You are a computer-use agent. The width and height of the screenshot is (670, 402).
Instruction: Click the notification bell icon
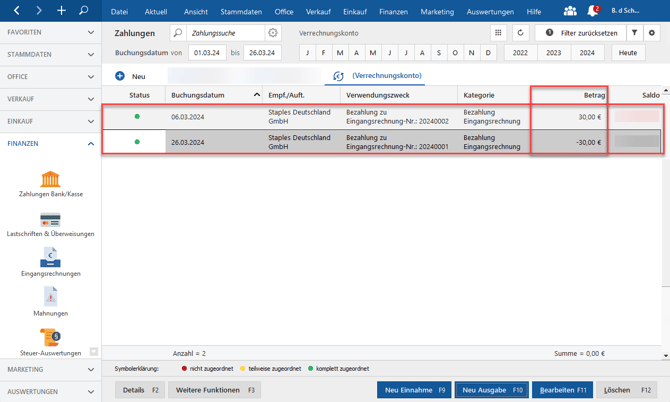(592, 11)
